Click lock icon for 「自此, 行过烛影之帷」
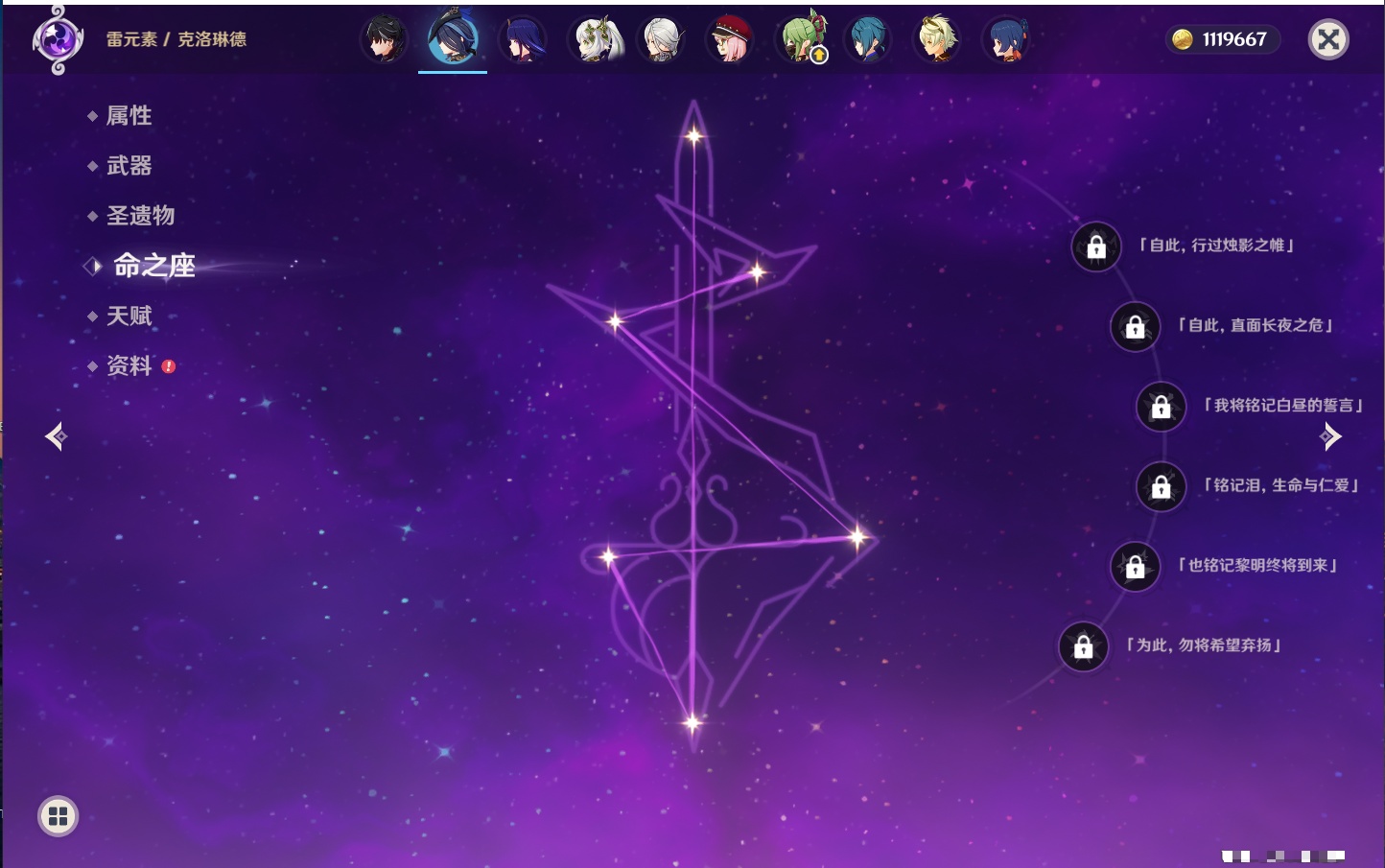The width and height of the screenshot is (1385, 868). (1096, 247)
